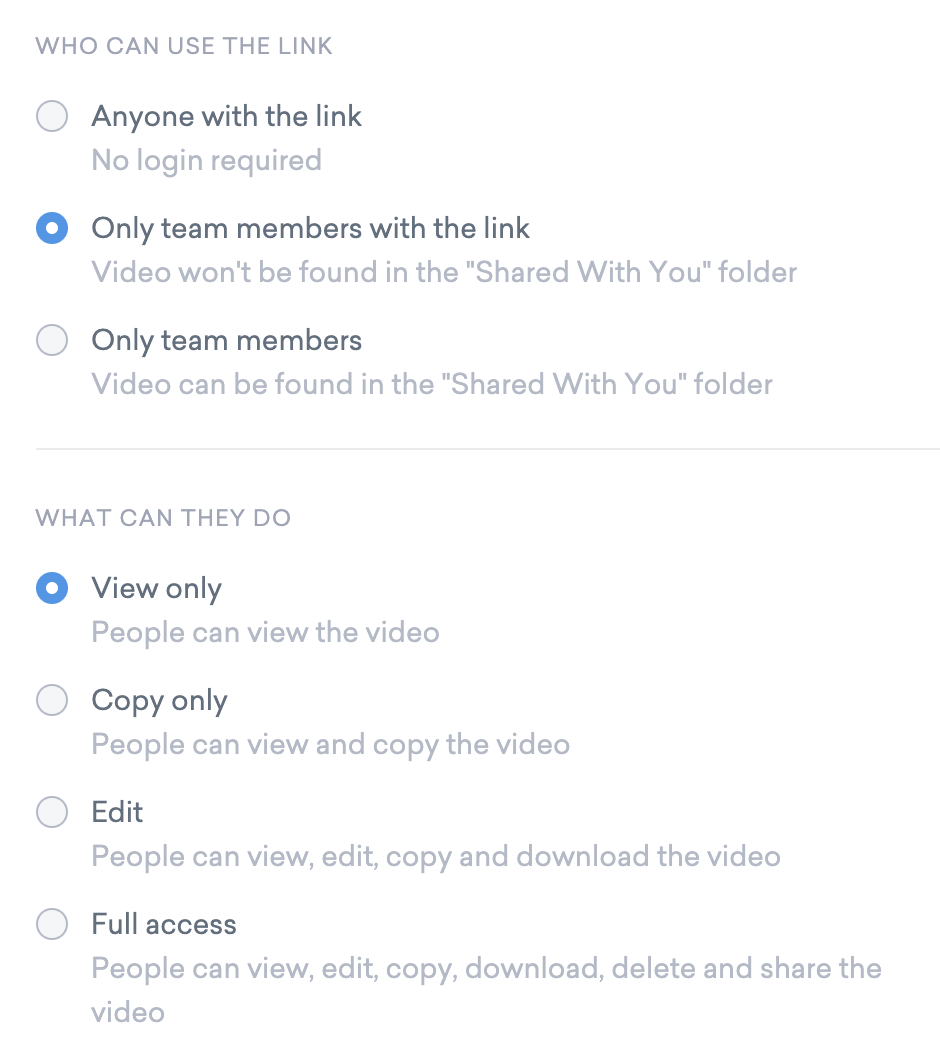Select the Full access permission
940x1050 pixels.
tap(52, 924)
